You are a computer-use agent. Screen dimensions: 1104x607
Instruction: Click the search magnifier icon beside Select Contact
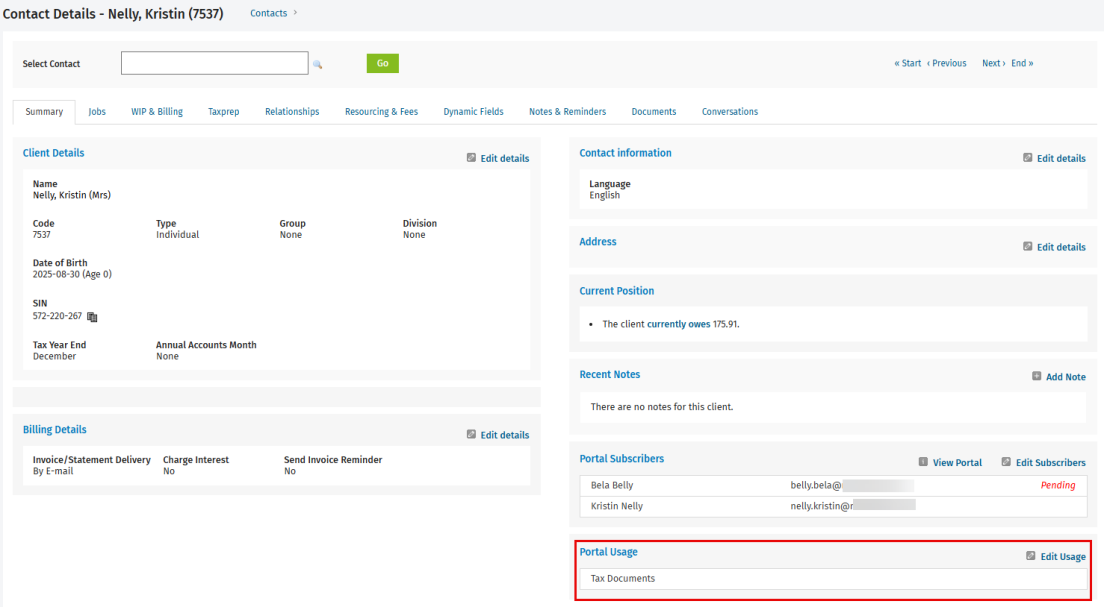click(x=318, y=64)
